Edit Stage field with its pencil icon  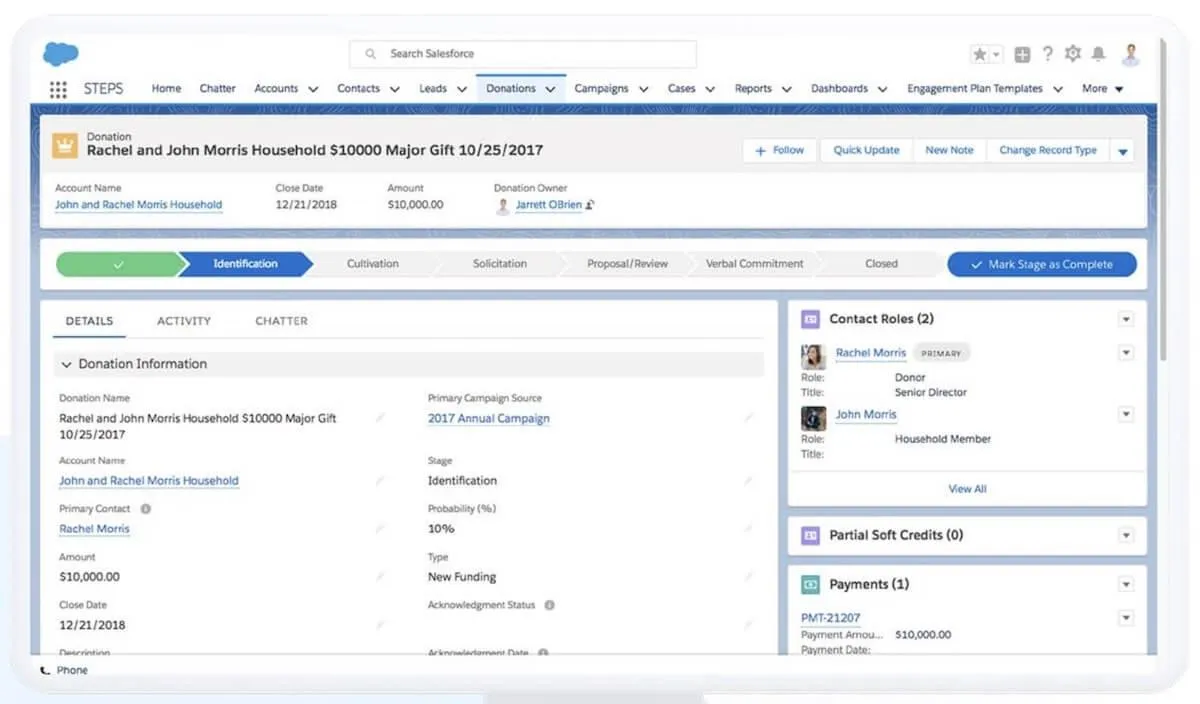[x=748, y=481]
